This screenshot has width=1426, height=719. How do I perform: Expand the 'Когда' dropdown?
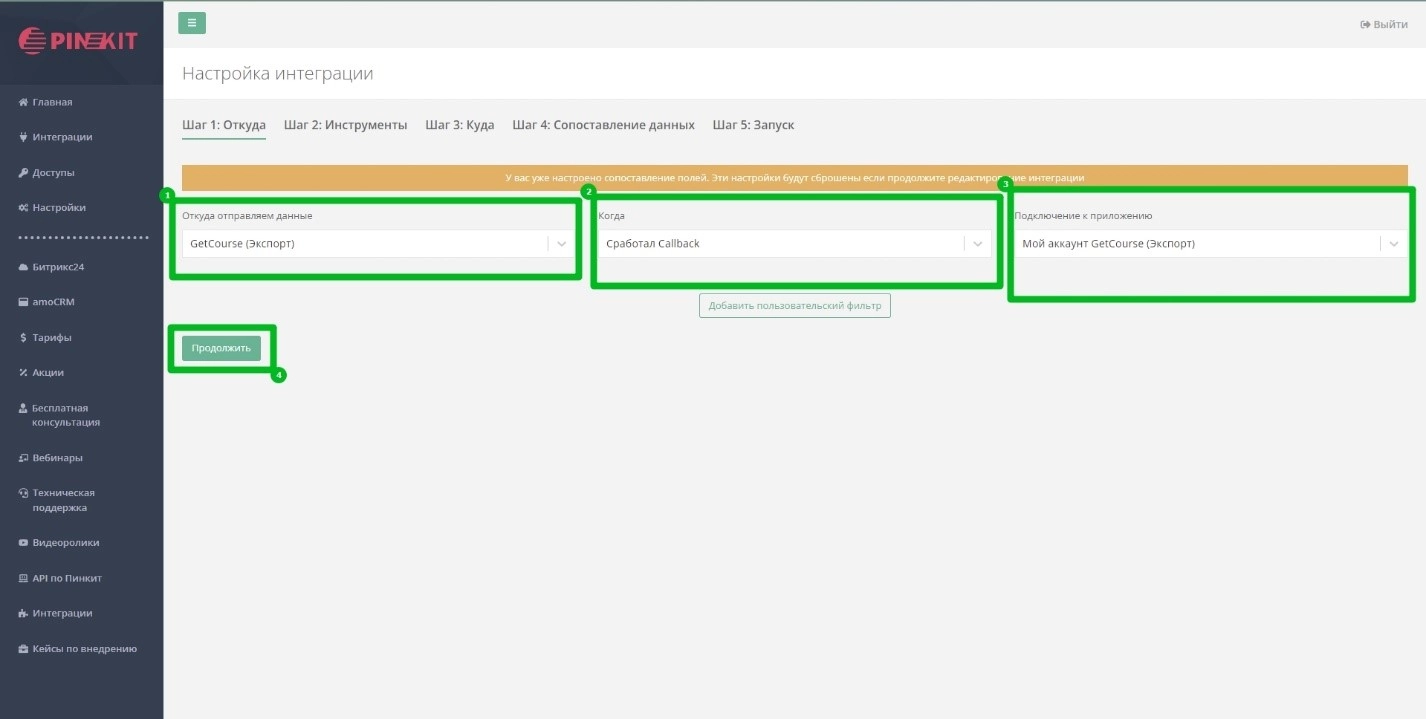click(x=794, y=244)
